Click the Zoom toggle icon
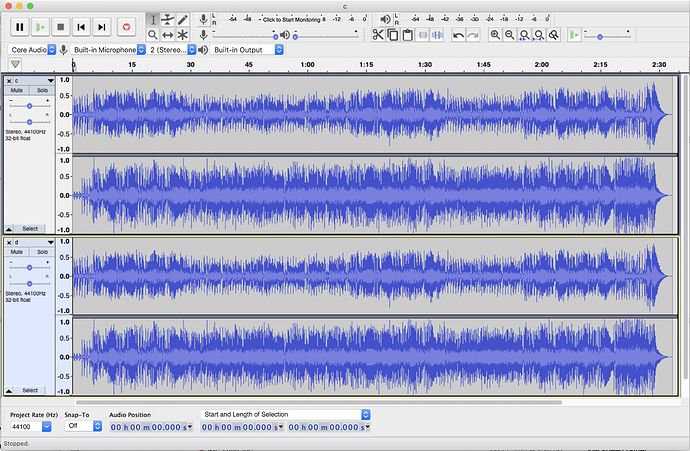 [x=554, y=35]
